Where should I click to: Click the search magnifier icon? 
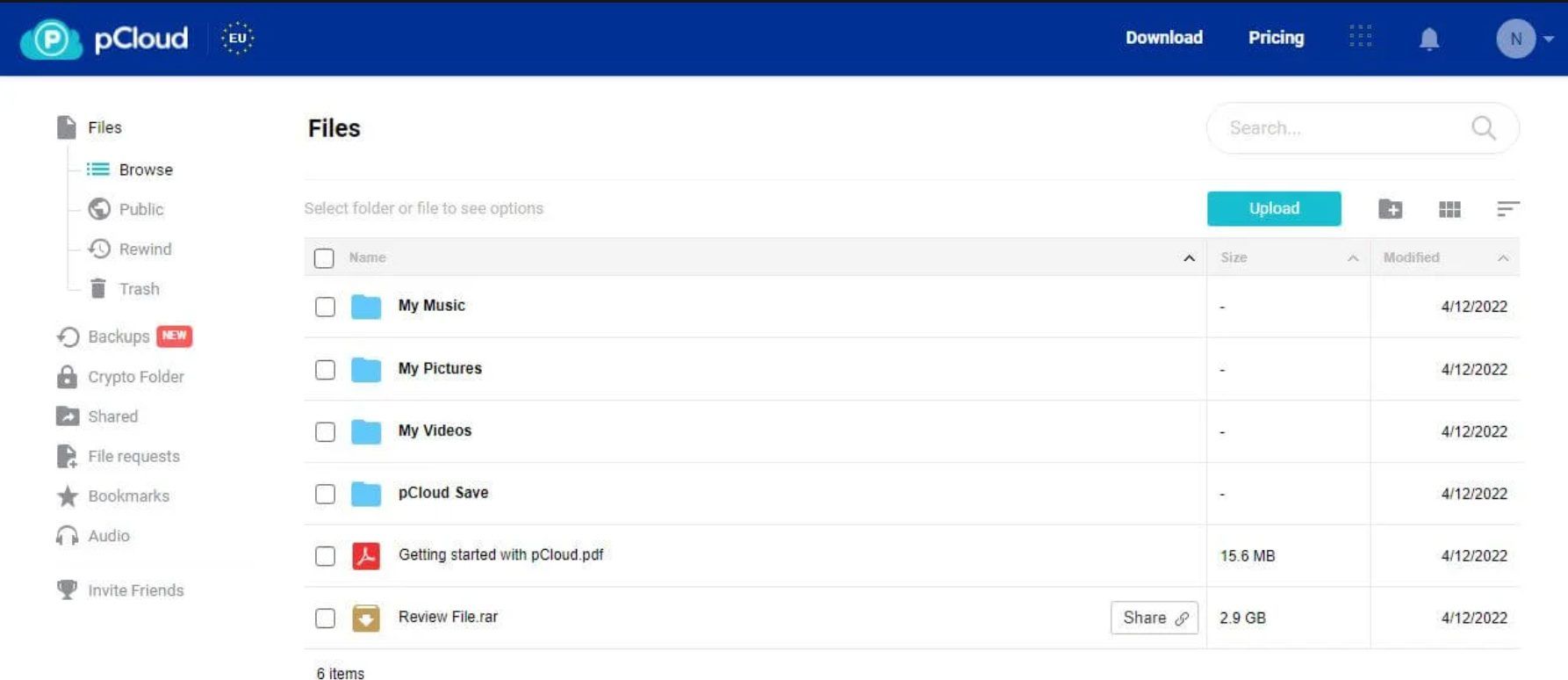point(1483,128)
